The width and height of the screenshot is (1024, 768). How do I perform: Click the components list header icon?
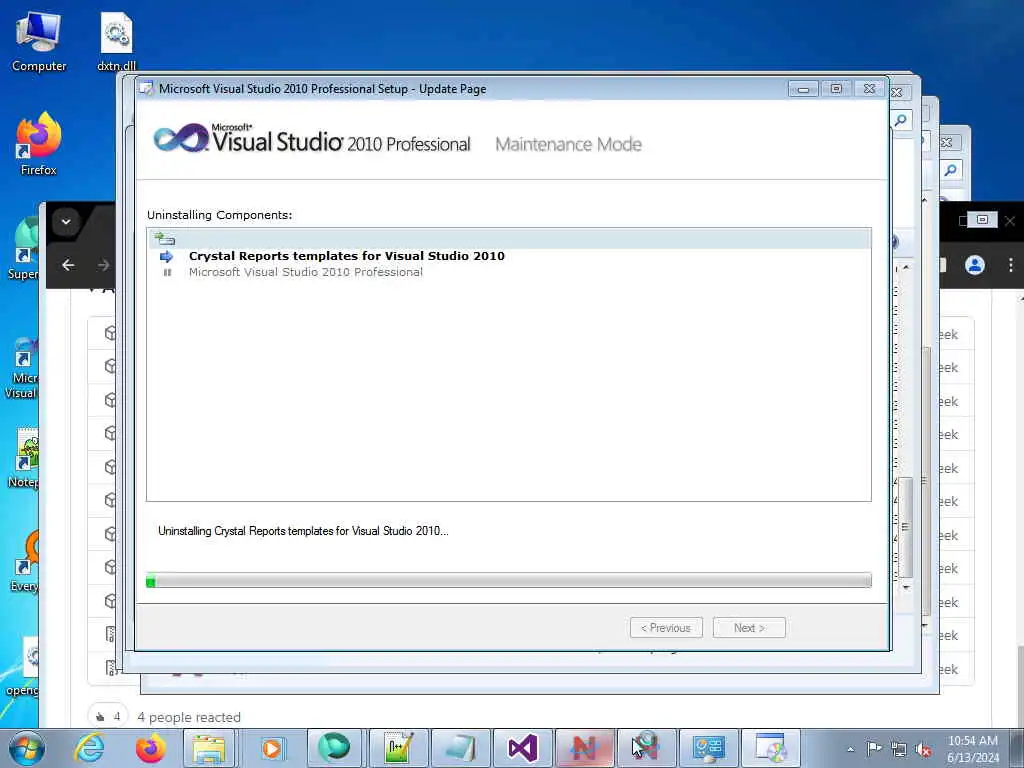(165, 238)
